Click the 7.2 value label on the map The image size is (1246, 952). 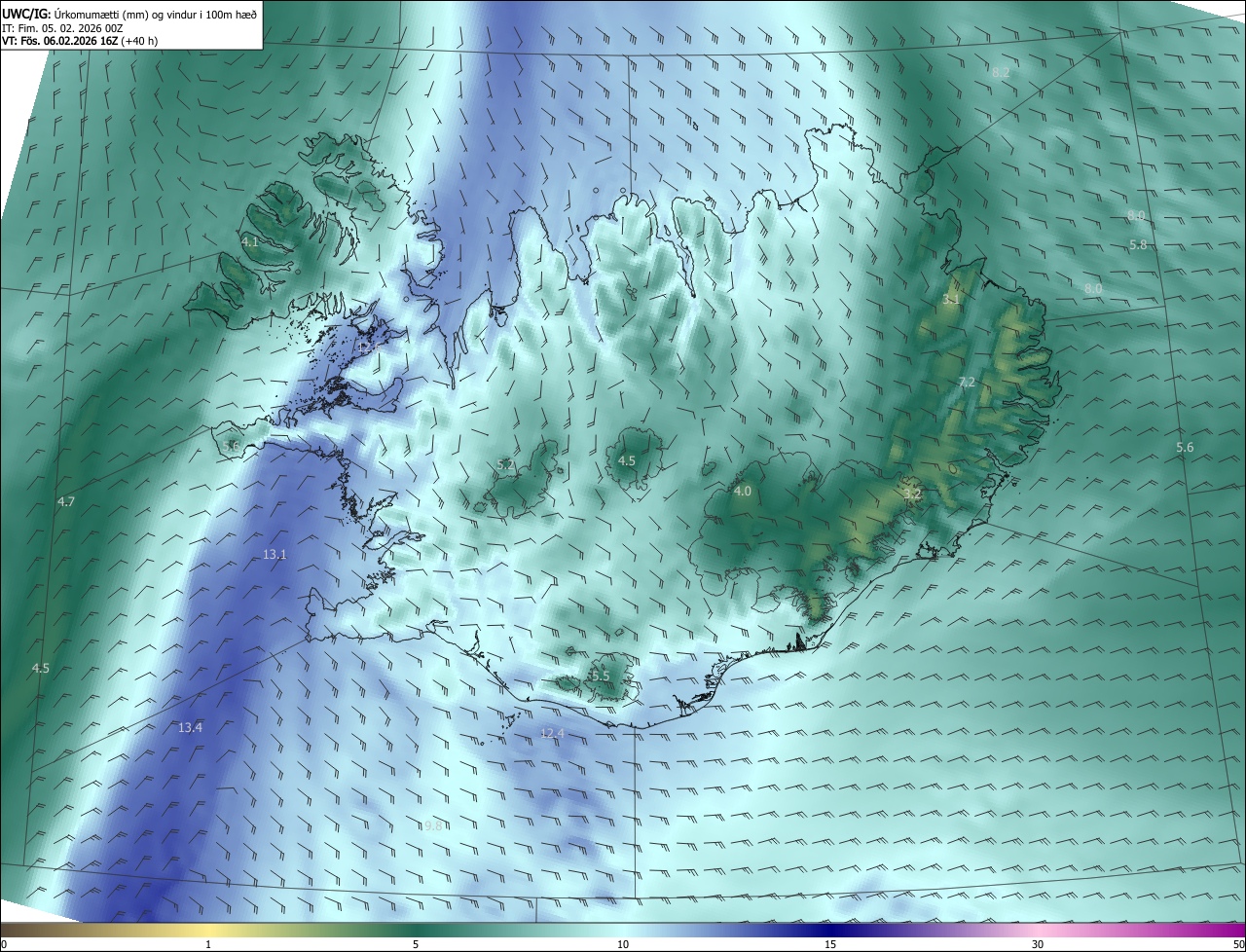[x=967, y=383]
